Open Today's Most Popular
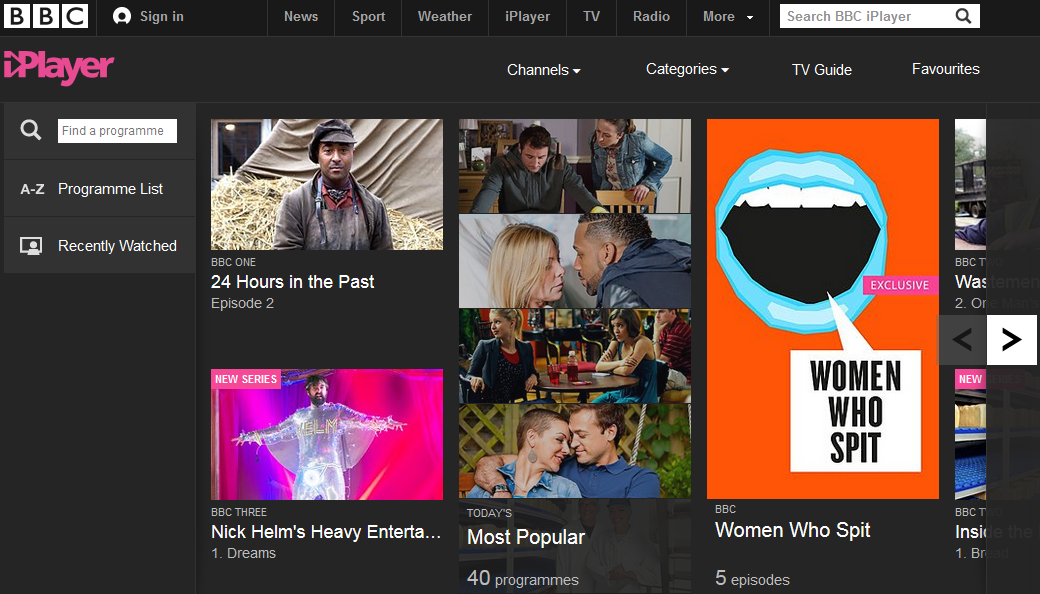The image size is (1040, 594). tap(526, 537)
